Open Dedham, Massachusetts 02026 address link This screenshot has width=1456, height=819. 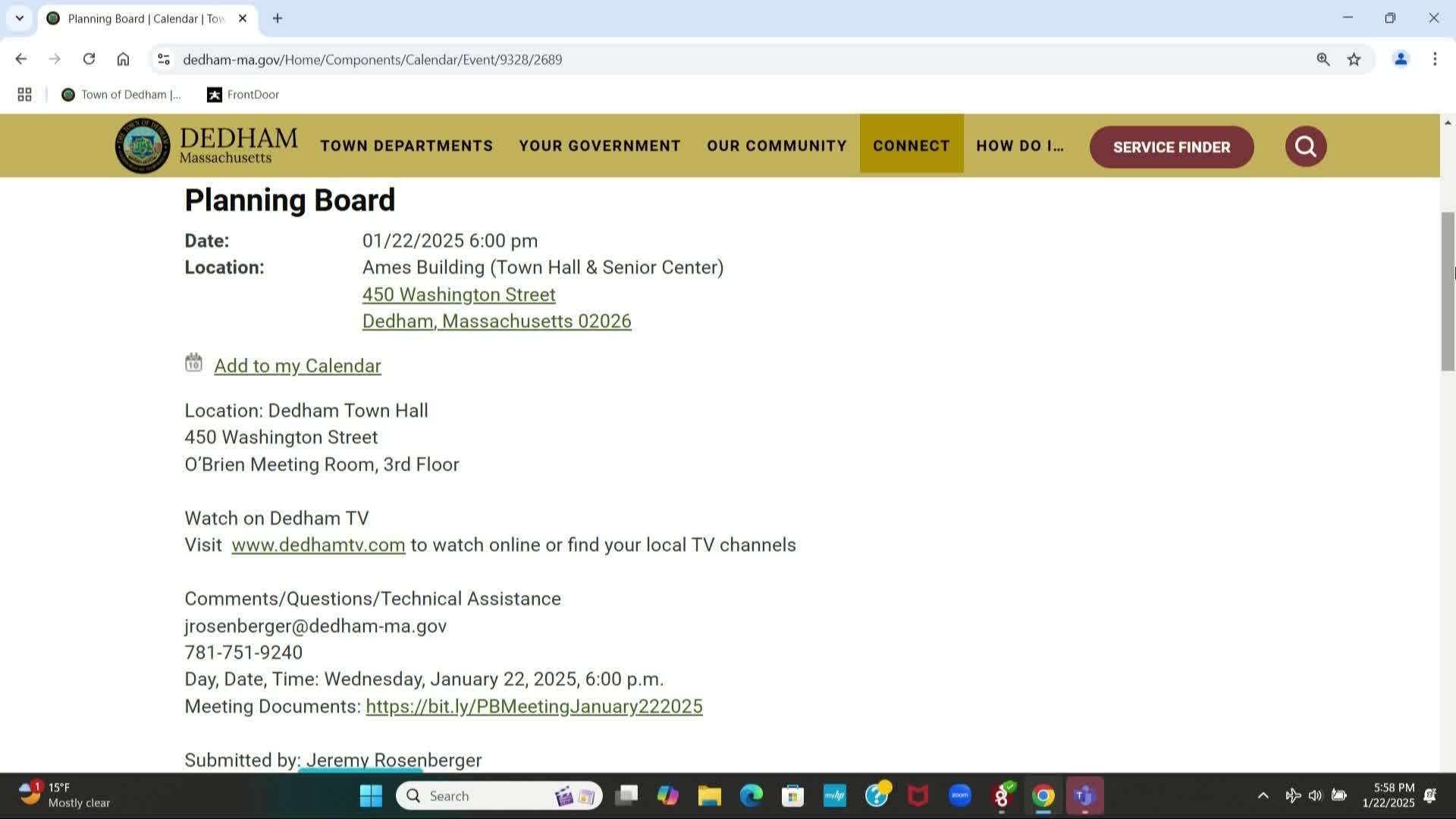coord(497,321)
